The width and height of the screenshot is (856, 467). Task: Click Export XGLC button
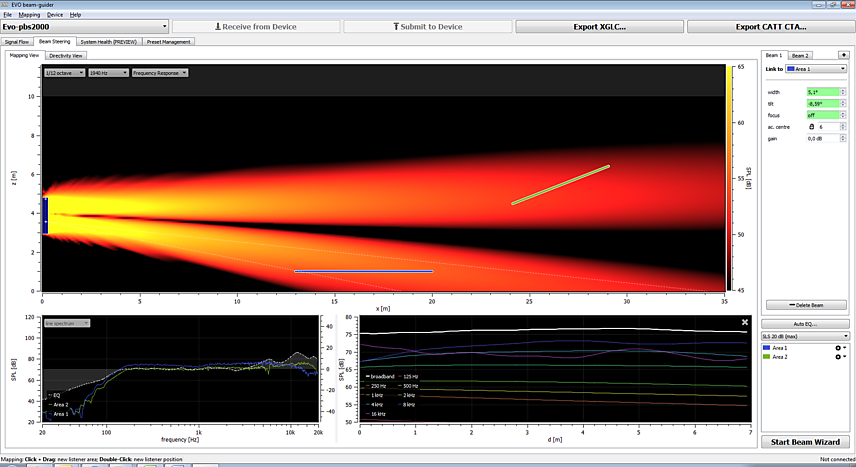pyautogui.click(x=599, y=26)
